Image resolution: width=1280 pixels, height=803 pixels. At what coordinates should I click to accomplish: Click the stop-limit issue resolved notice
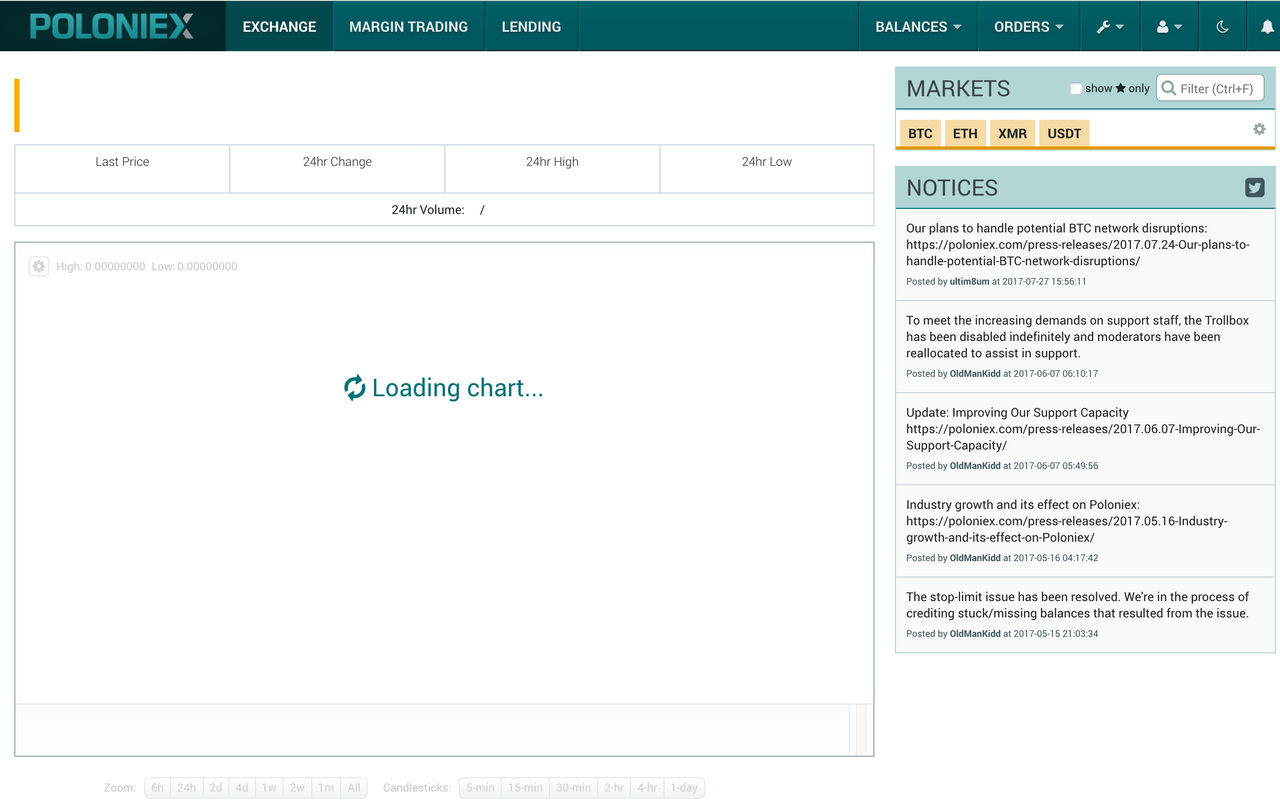(1077, 605)
